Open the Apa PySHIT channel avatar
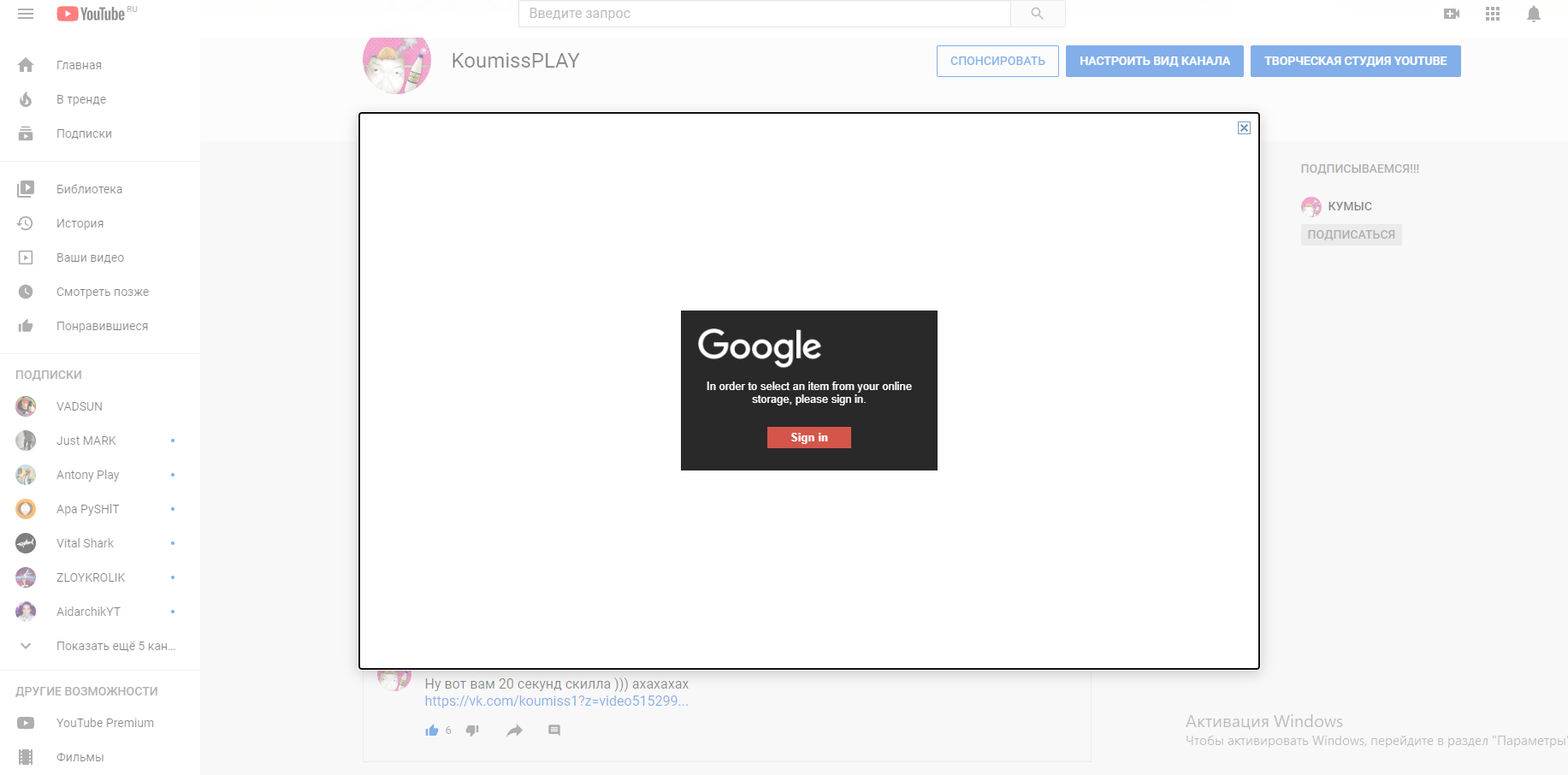Viewport: 1568px width, 775px height. click(26, 509)
